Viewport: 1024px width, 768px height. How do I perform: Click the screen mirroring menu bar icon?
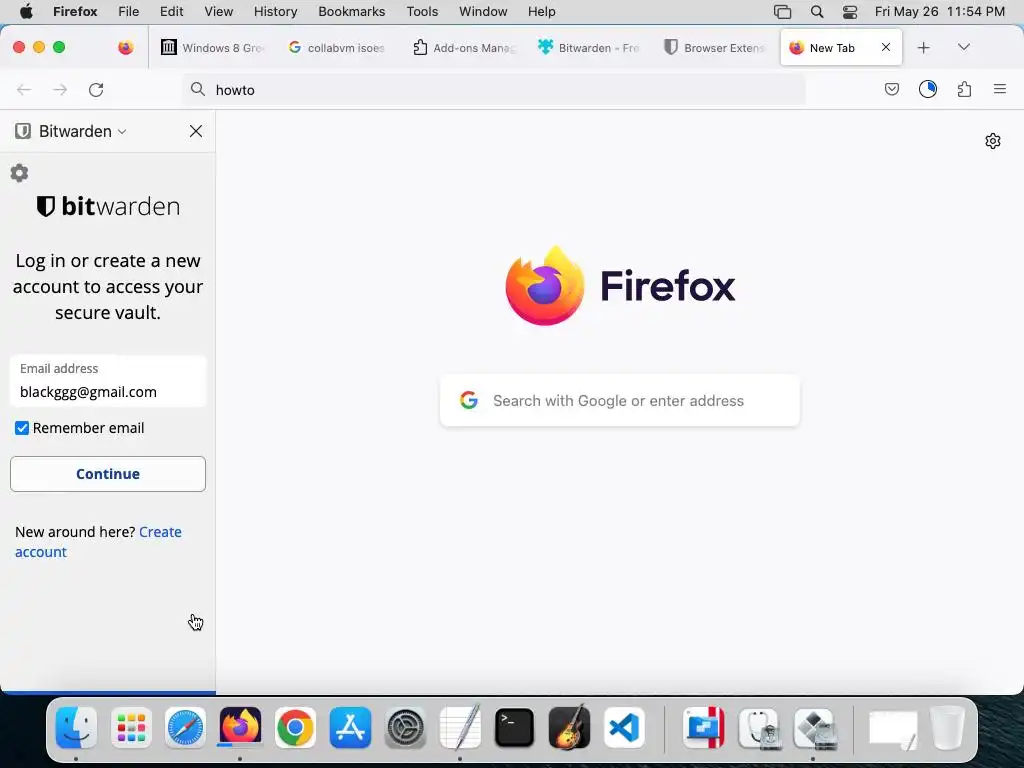coord(782,12)
